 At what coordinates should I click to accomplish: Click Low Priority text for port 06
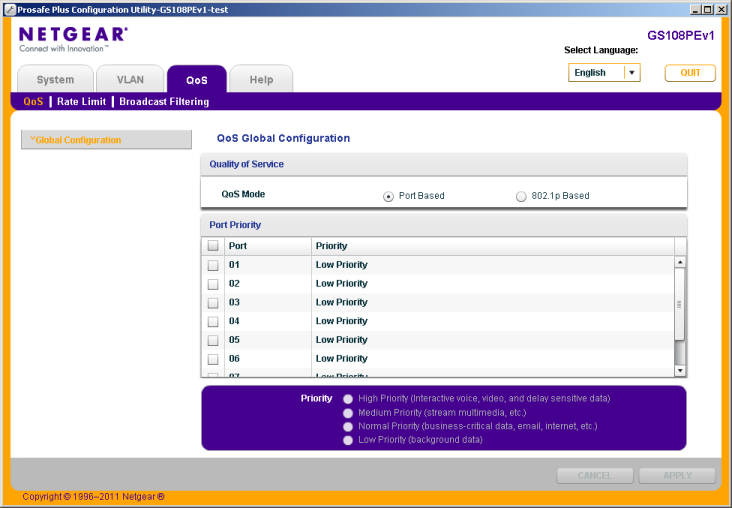[x=342, y=358]
